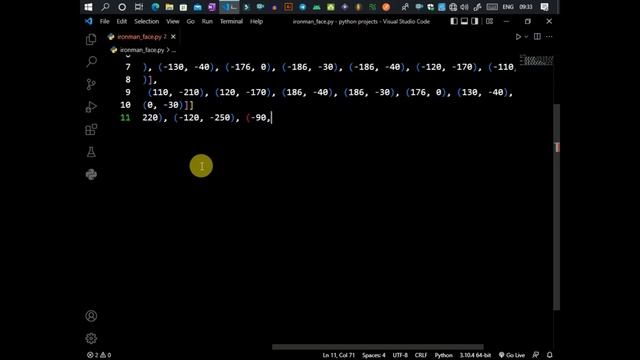Open Windows taskbar search
Image resolution: width=640 pixels, height=360 pixels.
click(105, 7)
